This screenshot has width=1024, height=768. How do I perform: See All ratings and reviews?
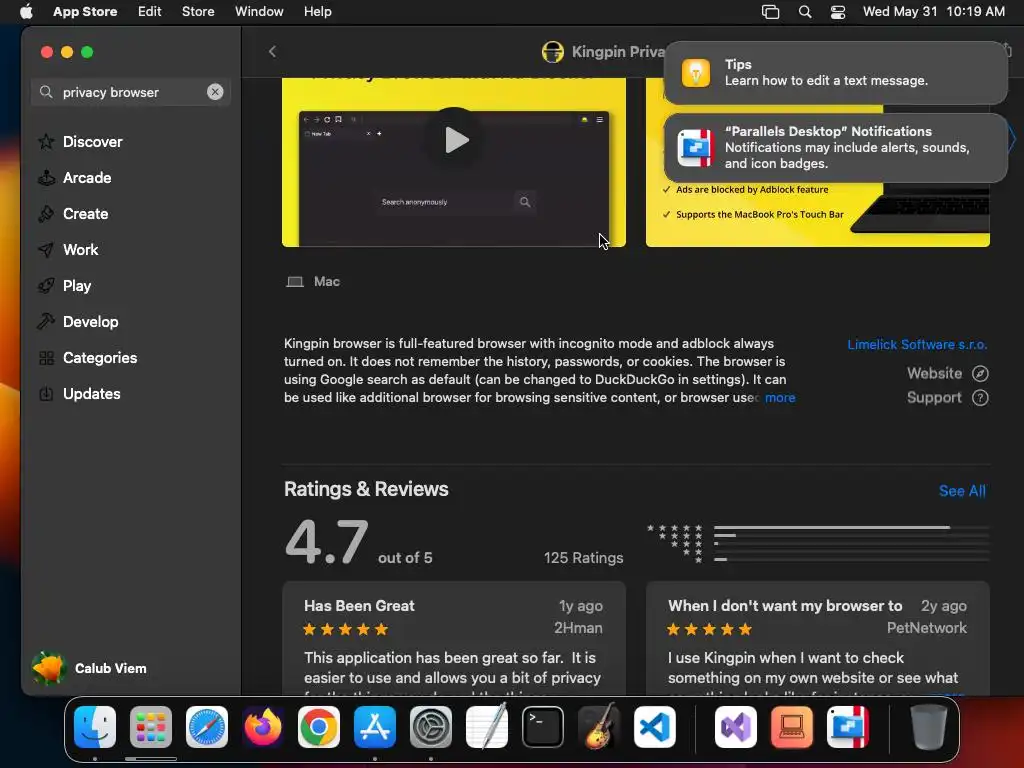962,490
